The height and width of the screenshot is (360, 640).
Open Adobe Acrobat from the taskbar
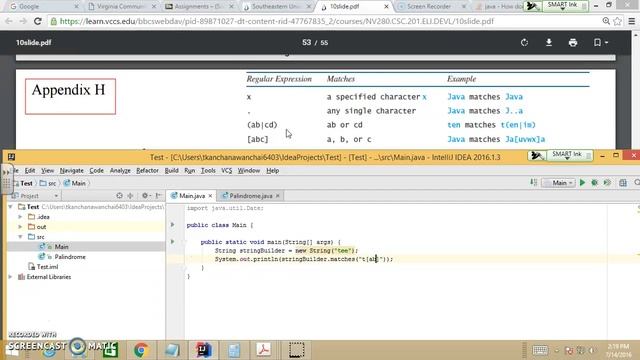tap(264, 350)
